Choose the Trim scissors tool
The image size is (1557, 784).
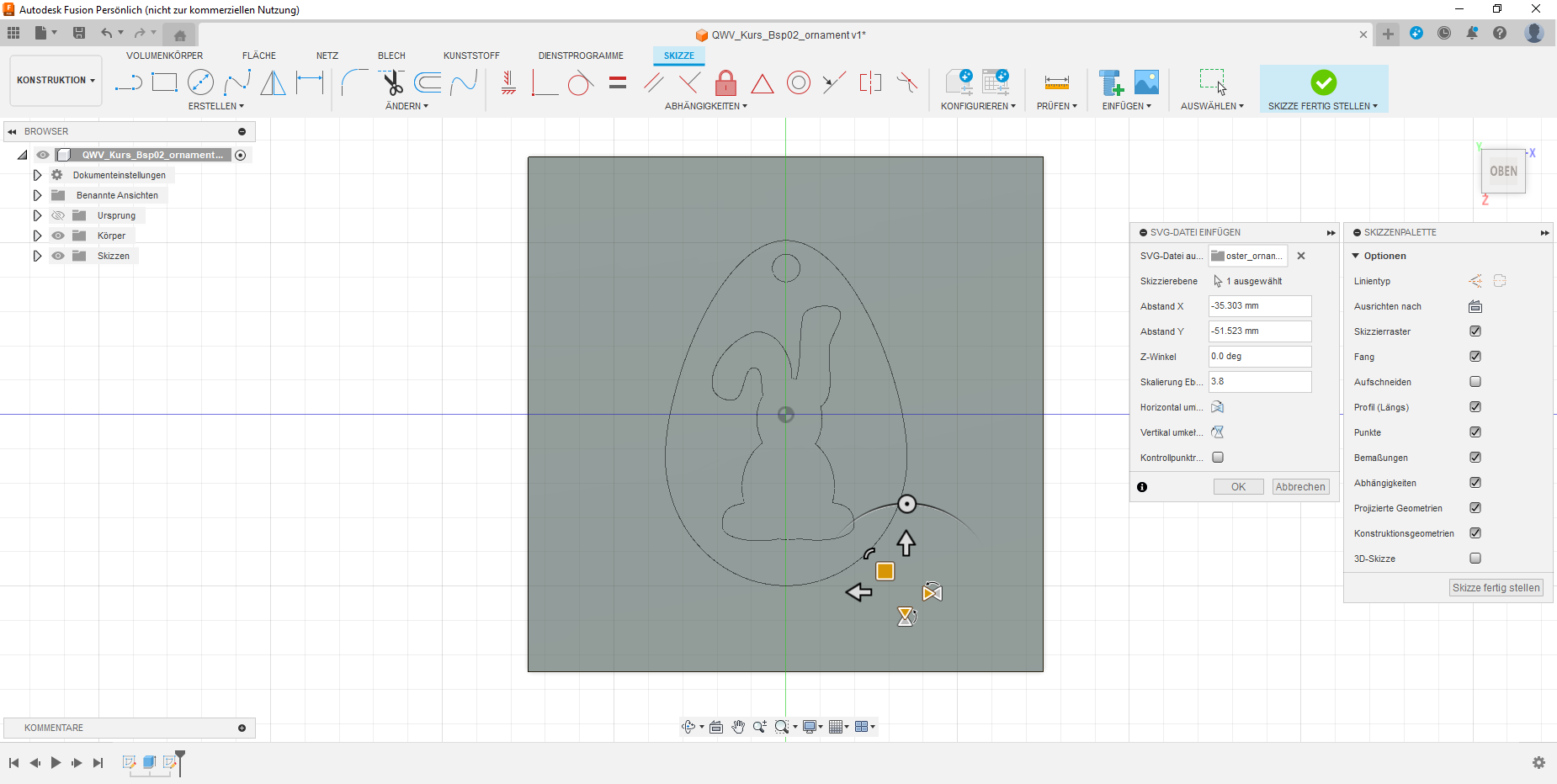tap(392, 82)
